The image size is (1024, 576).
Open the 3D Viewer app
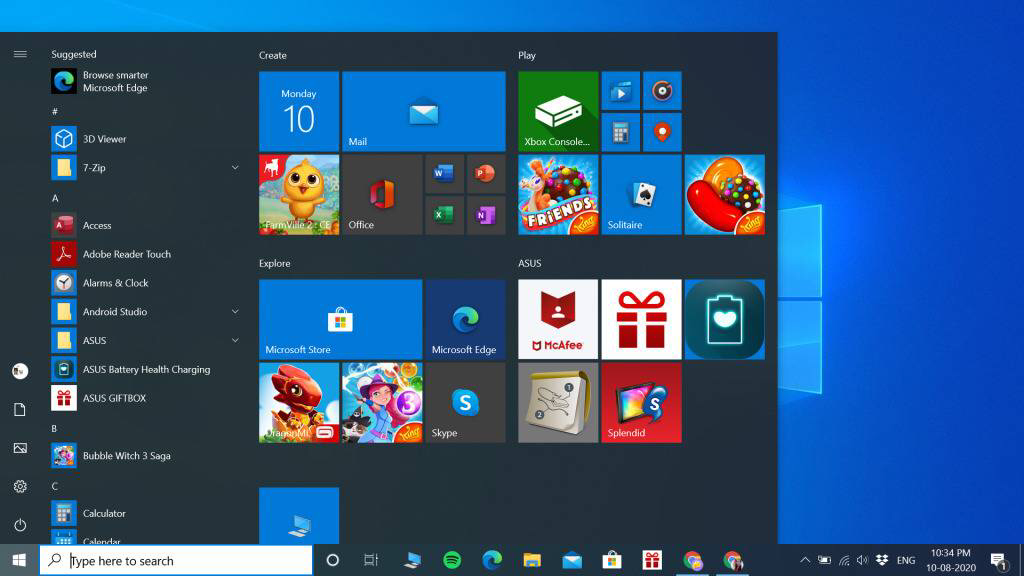pyautogui.click(x=144, y=138)
